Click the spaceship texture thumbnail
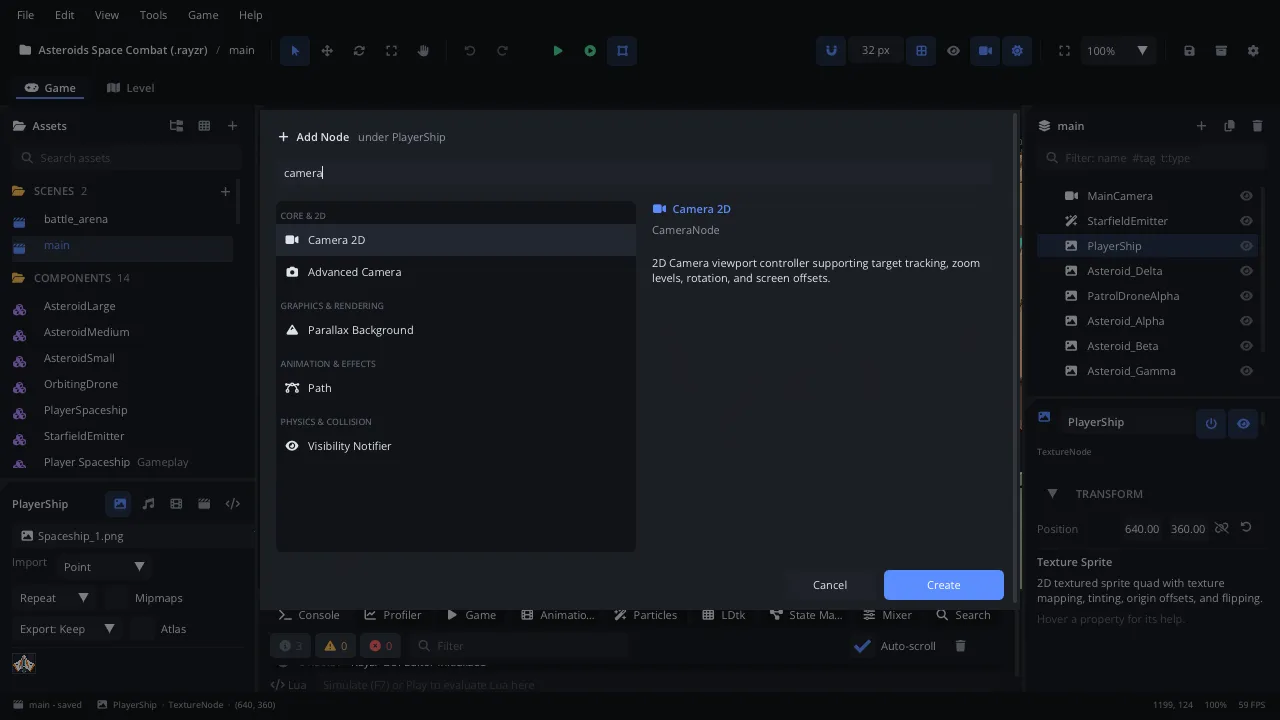This screenshot has height=720, width=1280. [x=24, y=663]
